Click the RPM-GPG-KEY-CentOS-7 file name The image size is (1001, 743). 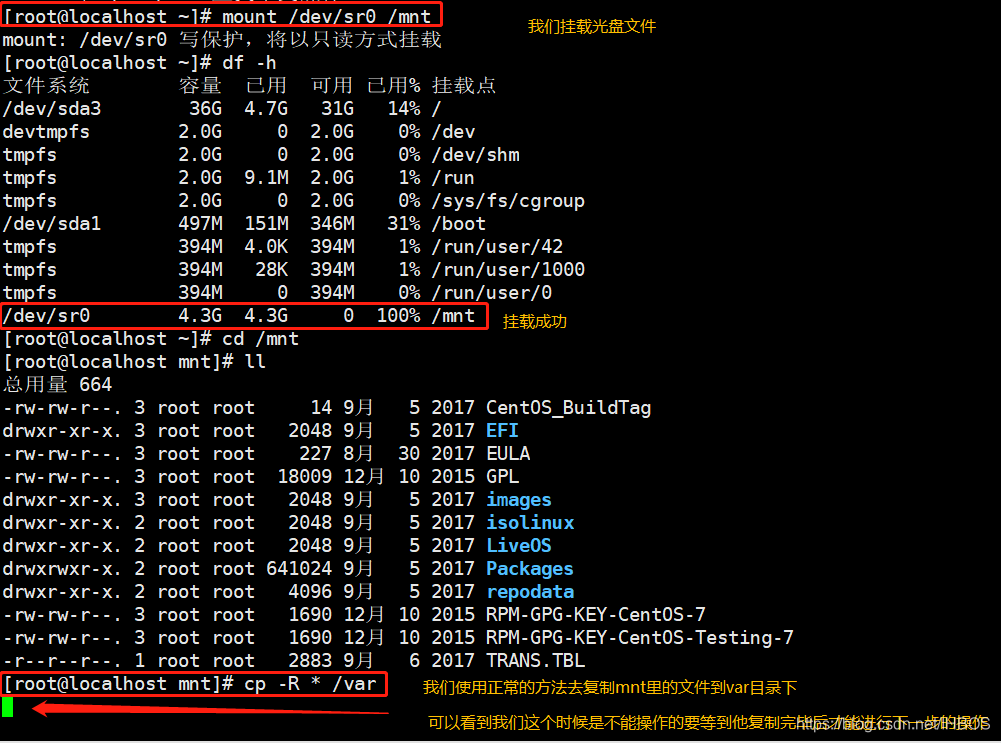coord(596,614)
